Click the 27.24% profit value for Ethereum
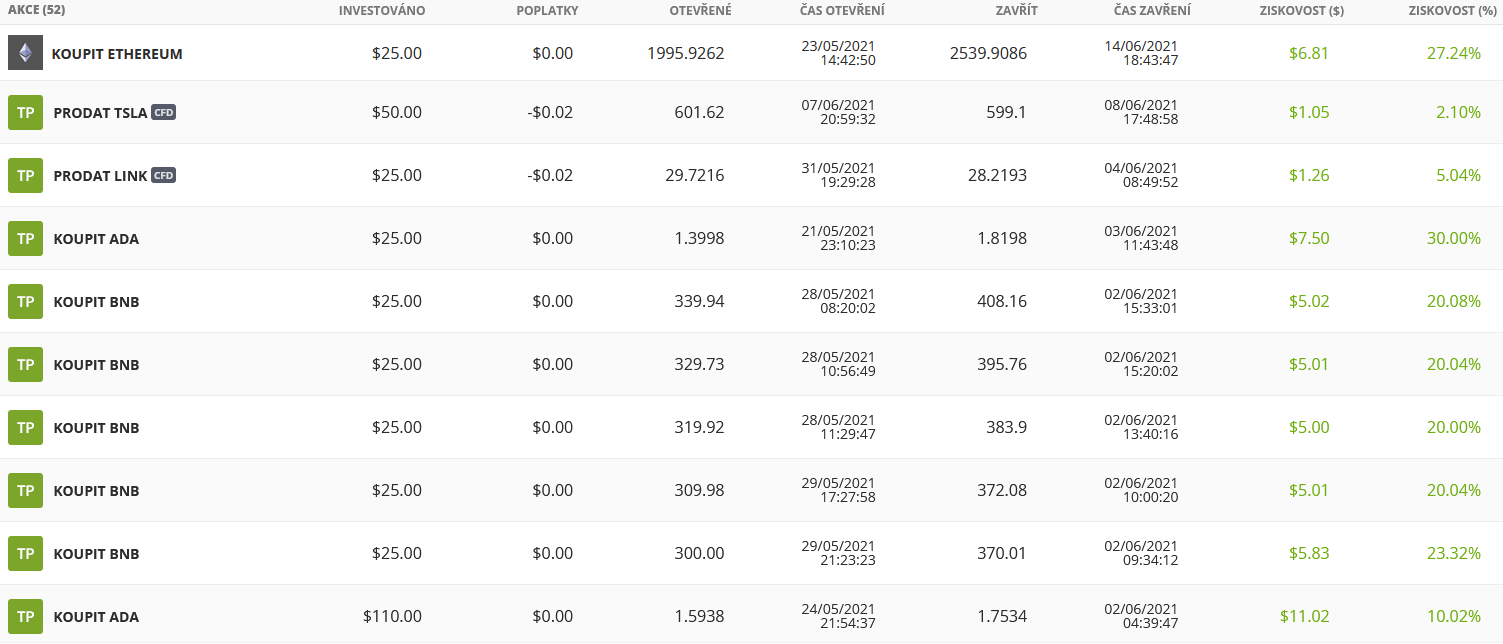1503x644 pixels. click(x=1453, y=53)
